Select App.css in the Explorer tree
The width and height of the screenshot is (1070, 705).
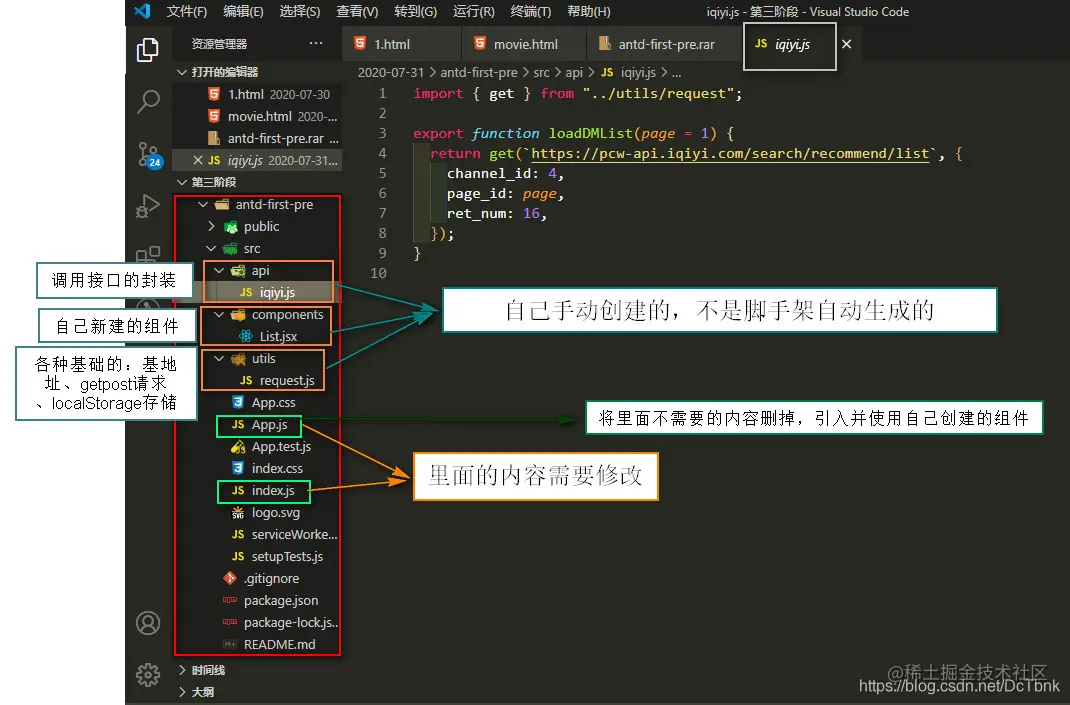click(x=276, y=402)
